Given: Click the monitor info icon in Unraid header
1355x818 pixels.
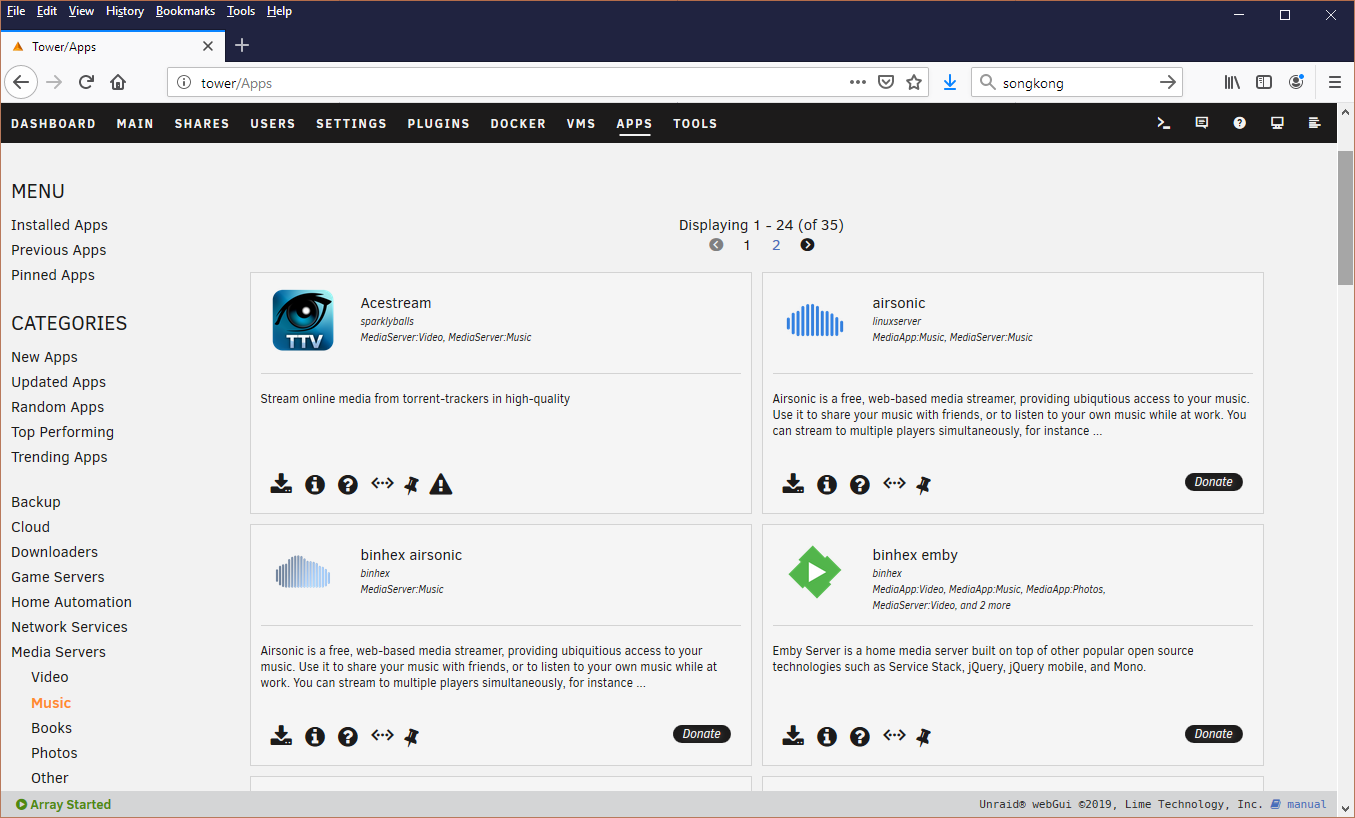Looking at the screenshot, I should click(x=1277, y=123).
